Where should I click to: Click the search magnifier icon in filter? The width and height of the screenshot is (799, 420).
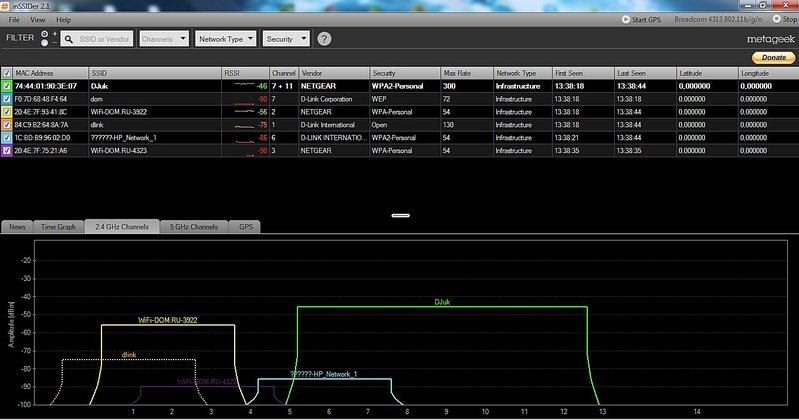(69, 39)
